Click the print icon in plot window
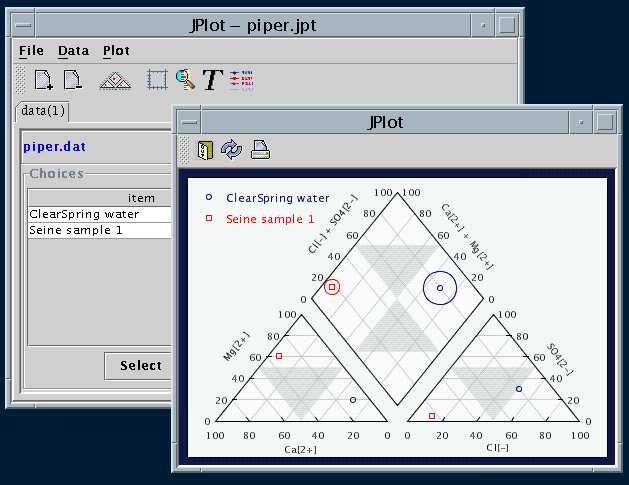 [260, 150]
